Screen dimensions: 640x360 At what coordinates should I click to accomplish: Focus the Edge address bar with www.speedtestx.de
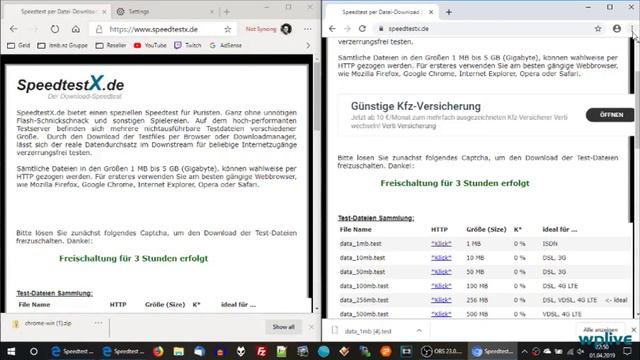click(163, 29)
